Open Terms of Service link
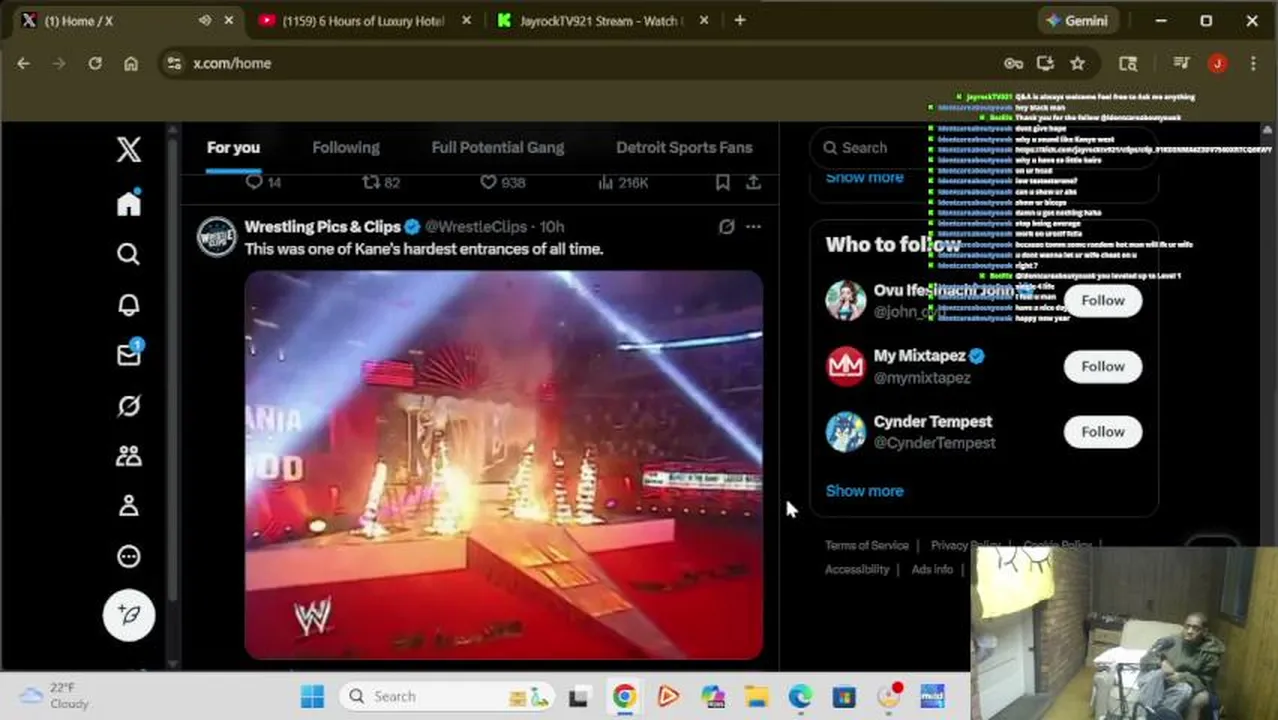 pyautogui.click(x=867, y=545)
